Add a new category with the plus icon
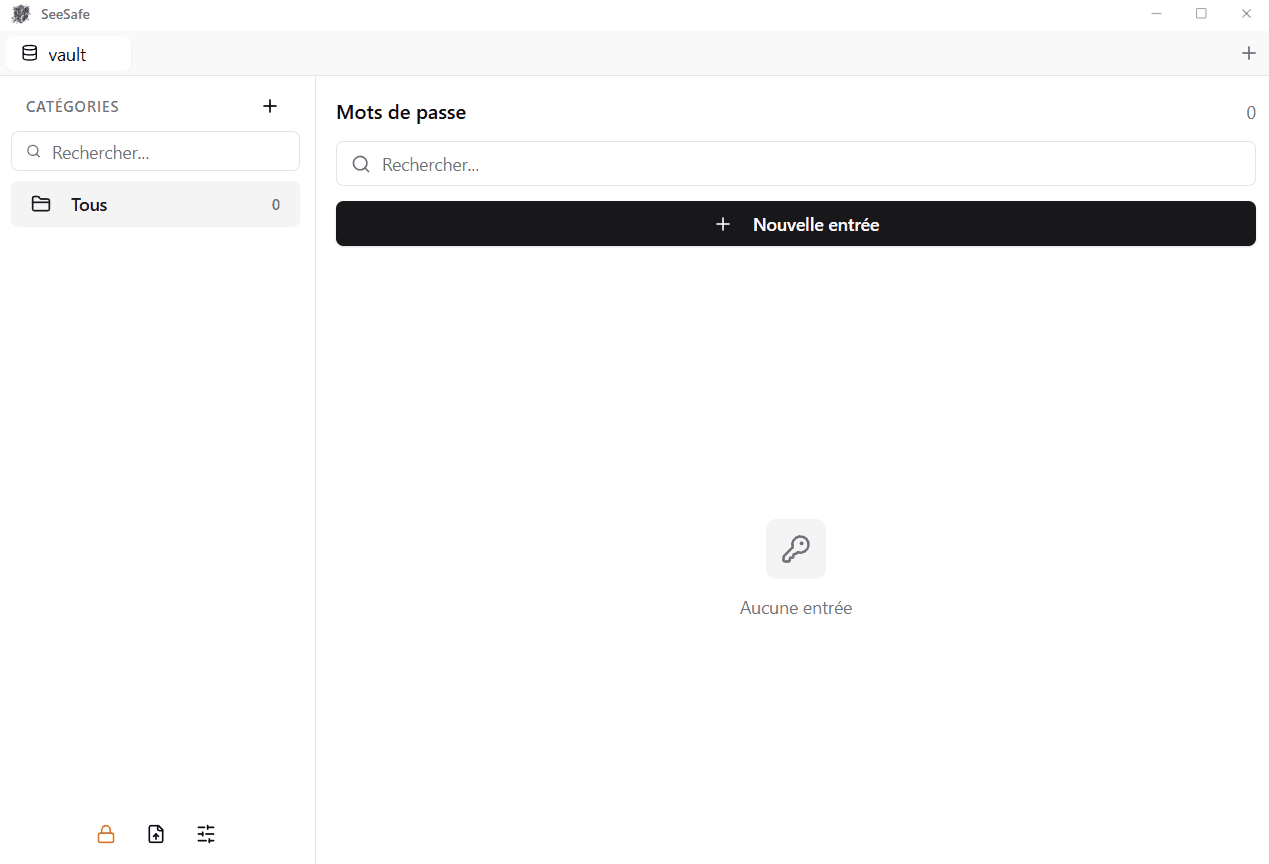1269x864 pixels. pyautogui.click(x=270, y=106)
